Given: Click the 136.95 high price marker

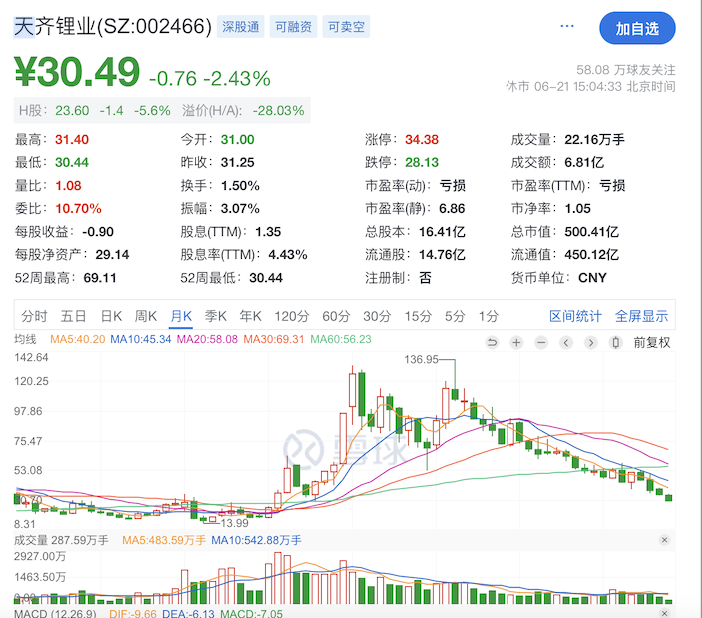Looking at the screenshot, I should click(421, 360).
